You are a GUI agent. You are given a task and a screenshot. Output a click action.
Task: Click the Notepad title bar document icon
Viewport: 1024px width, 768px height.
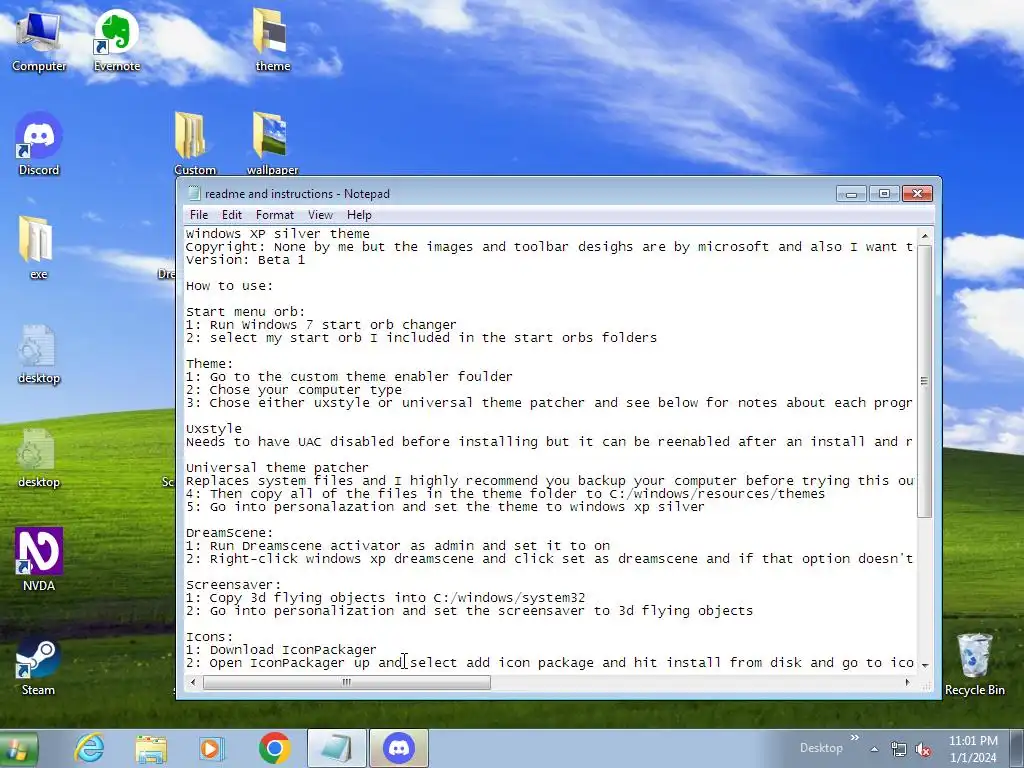(193, 193)
